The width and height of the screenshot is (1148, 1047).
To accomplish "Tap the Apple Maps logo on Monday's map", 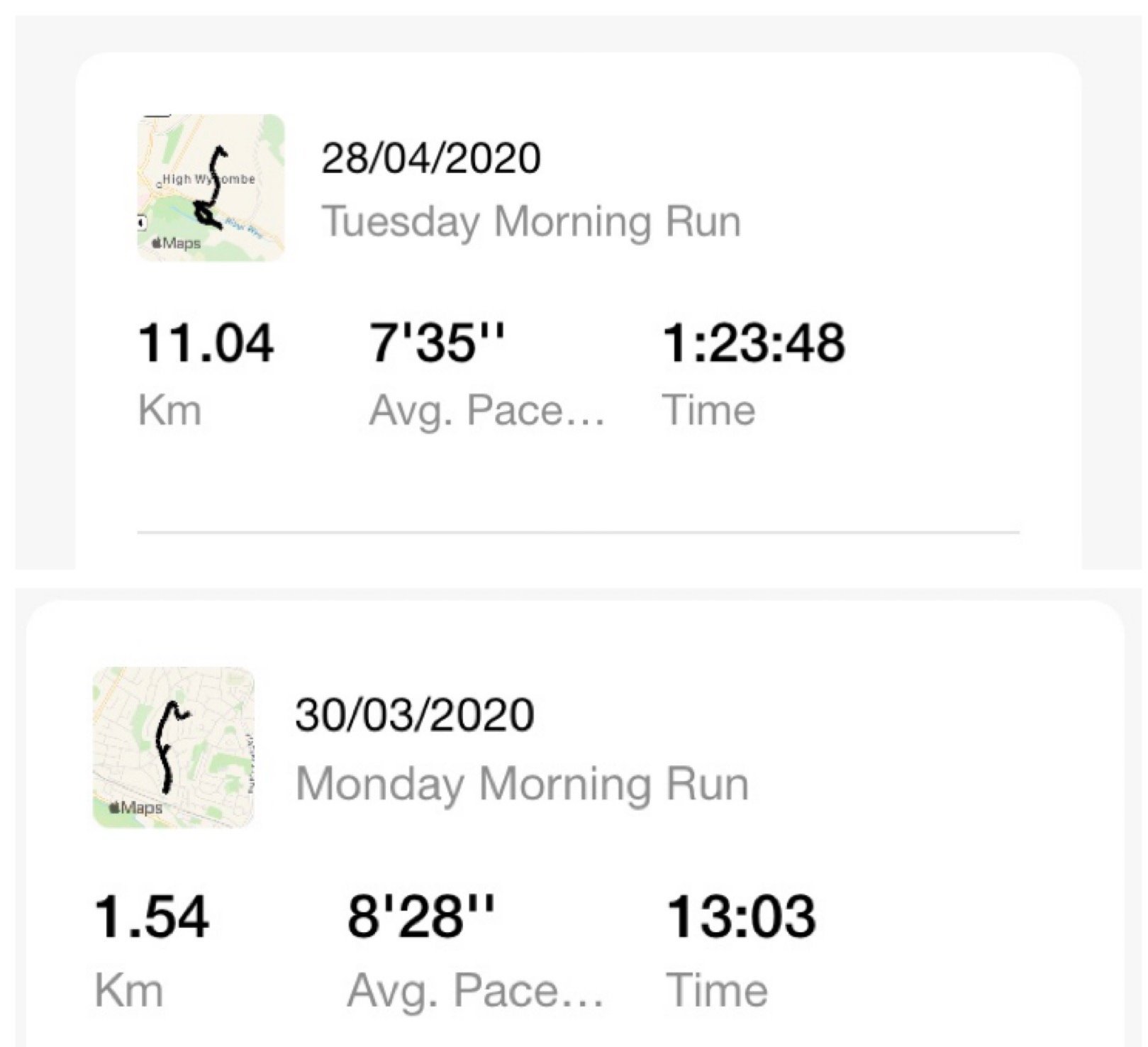I will pos(135,807).
